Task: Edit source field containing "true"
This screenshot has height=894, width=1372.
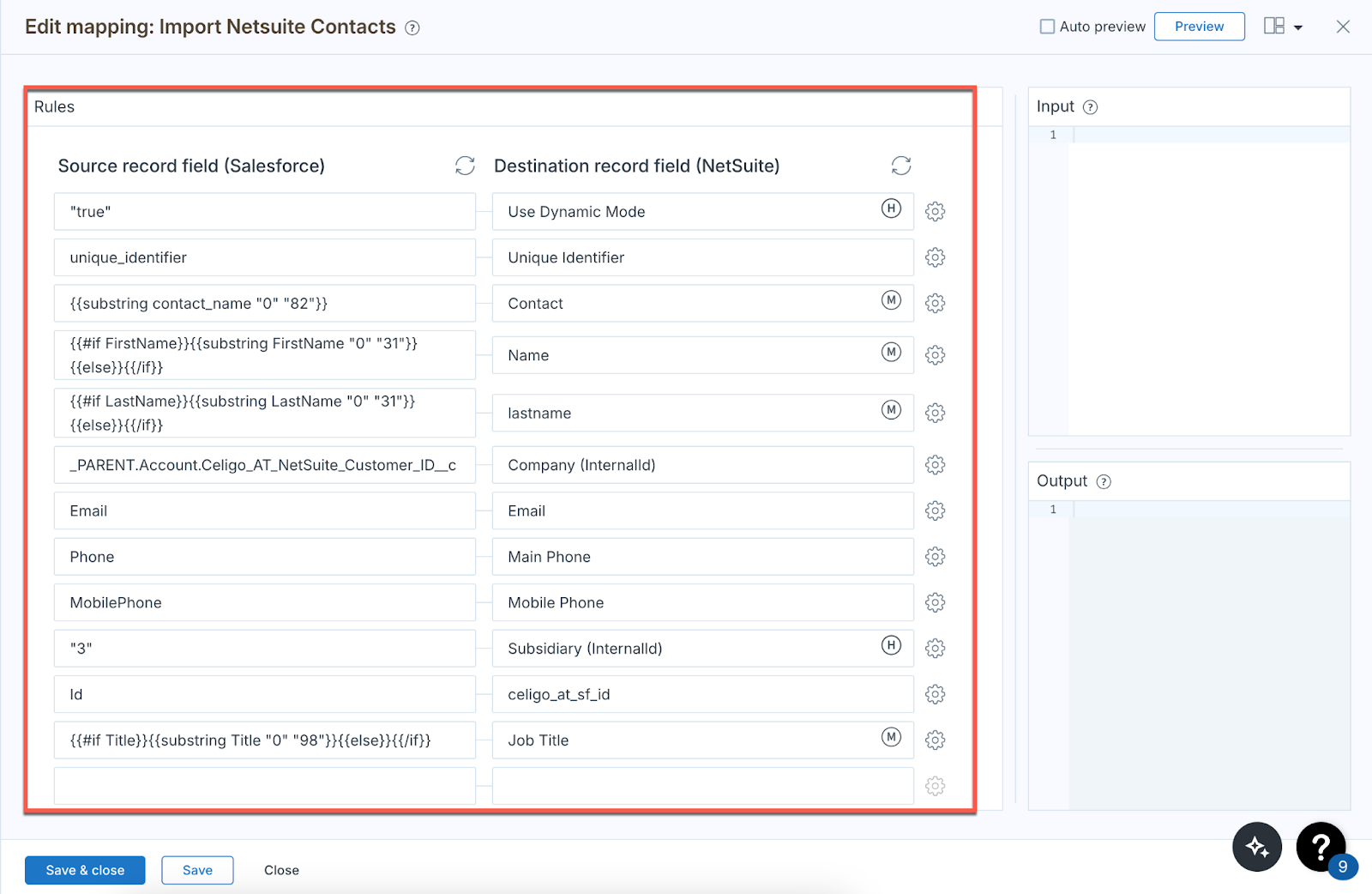Action: (264, 211)
